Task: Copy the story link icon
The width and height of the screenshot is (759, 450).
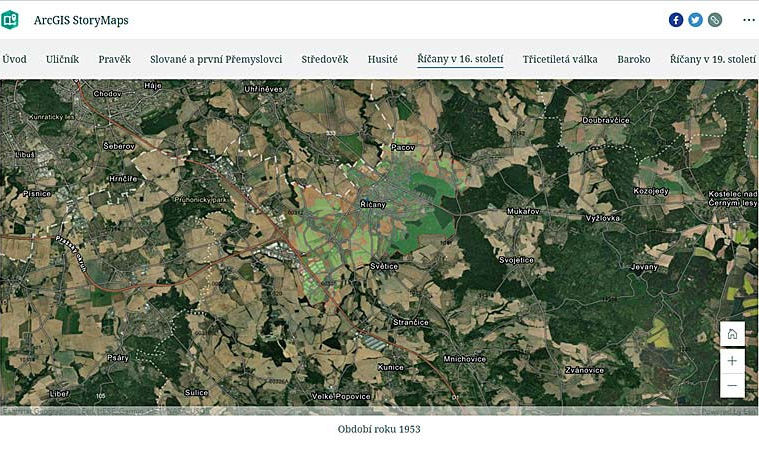Action: coord(714,20)
